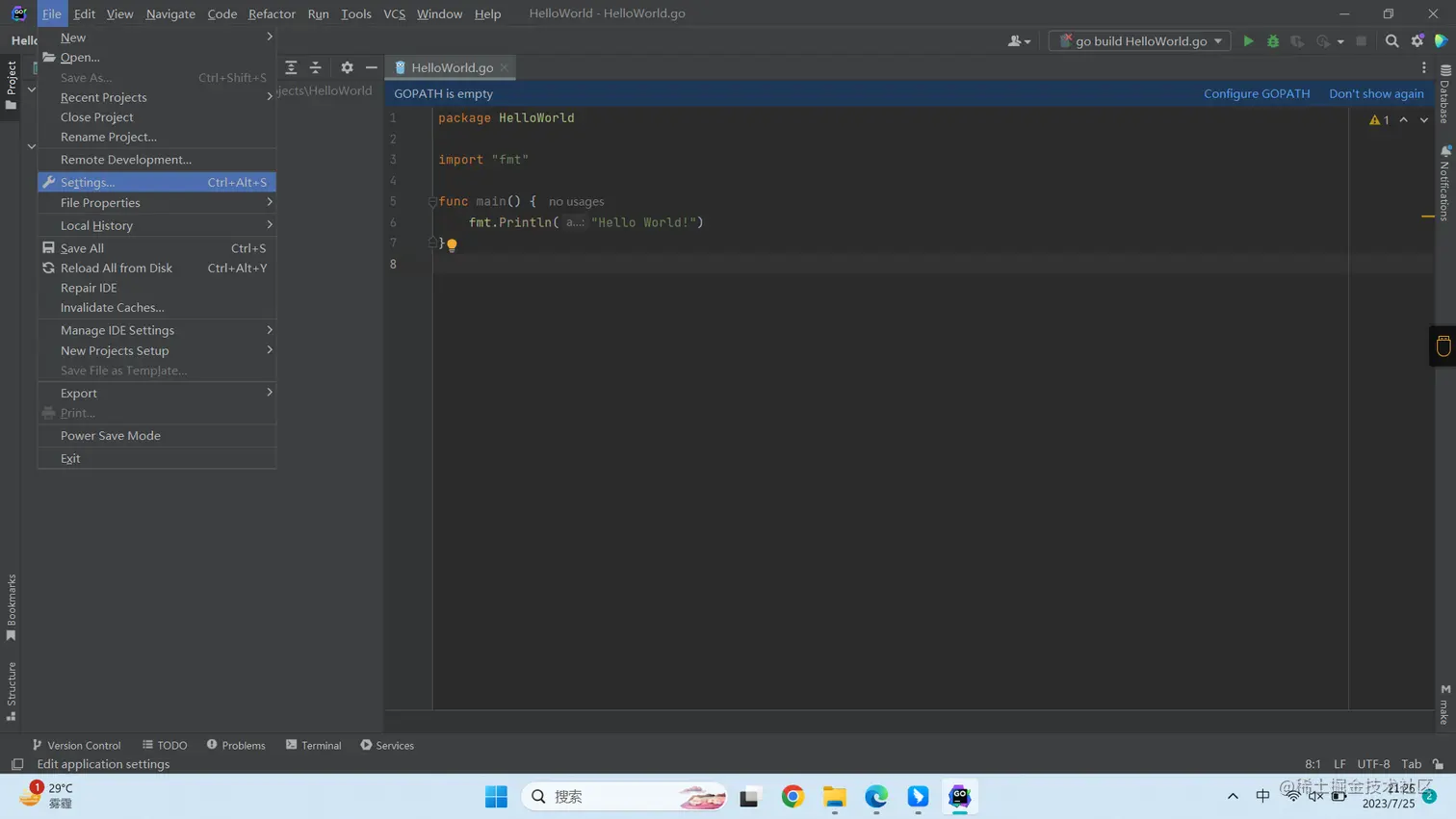1456x819 pixels.
Task: Choose Invalidate Caches menu entry
Action: pos(157,308)
